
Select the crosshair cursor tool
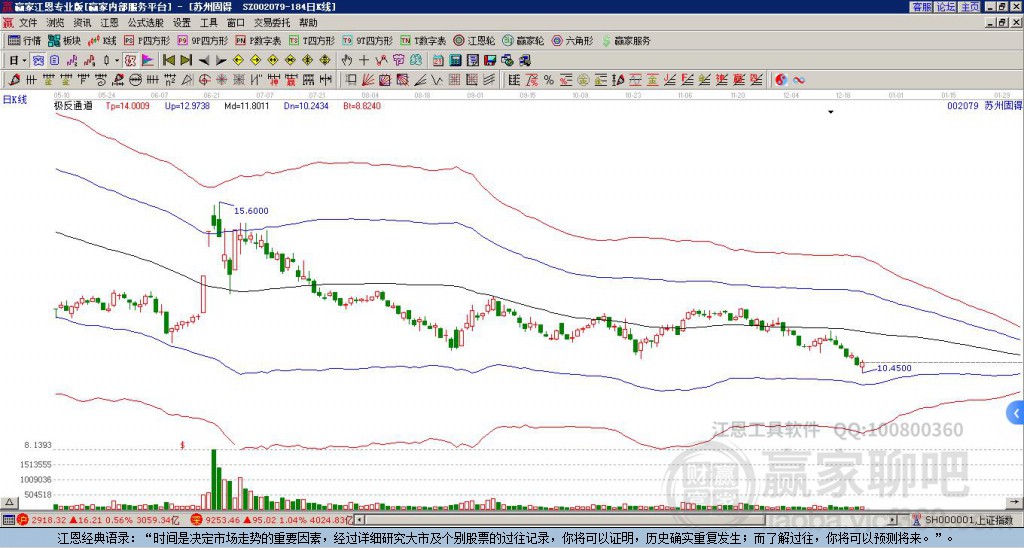coord(364,61)
